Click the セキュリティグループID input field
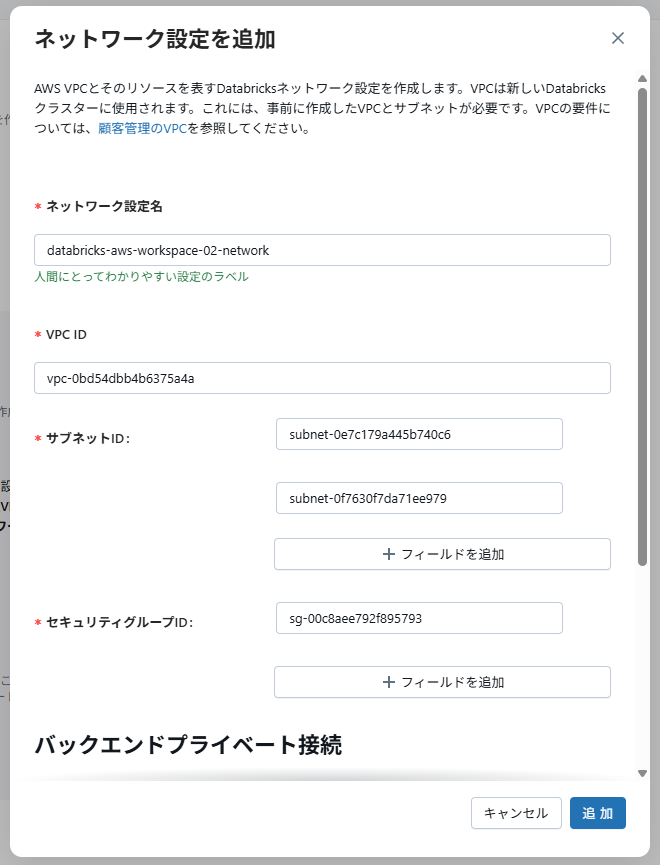The width and height of the screenshot is (660, 865). pos(418,618)
